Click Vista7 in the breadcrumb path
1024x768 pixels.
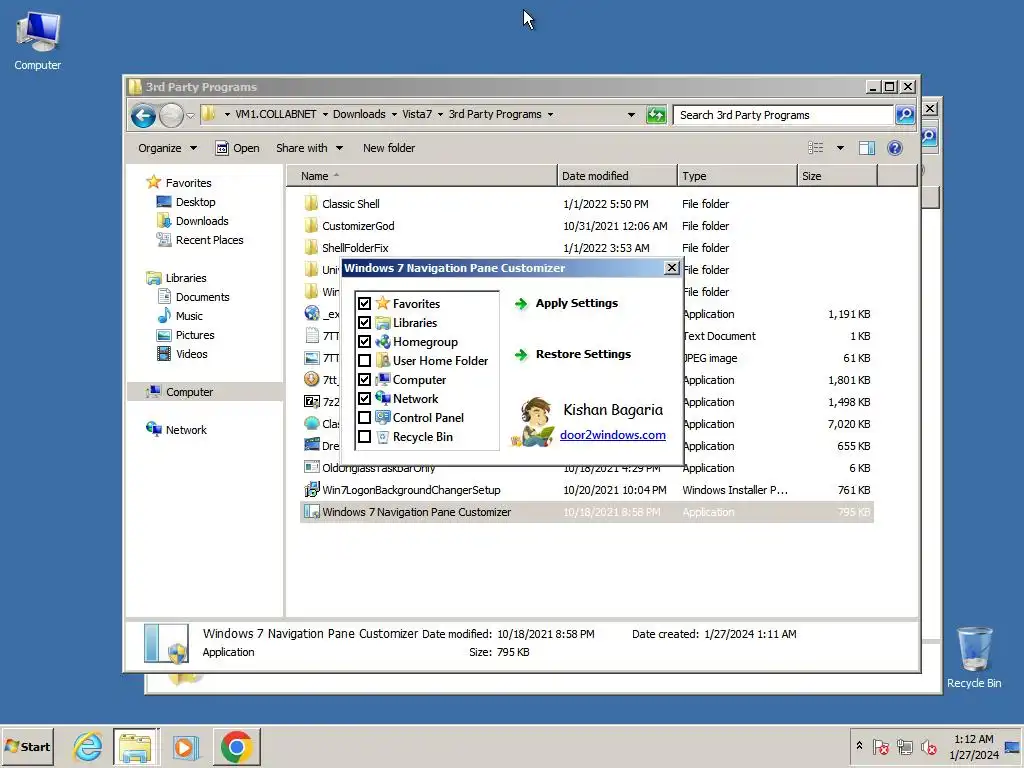coord(417,114)
